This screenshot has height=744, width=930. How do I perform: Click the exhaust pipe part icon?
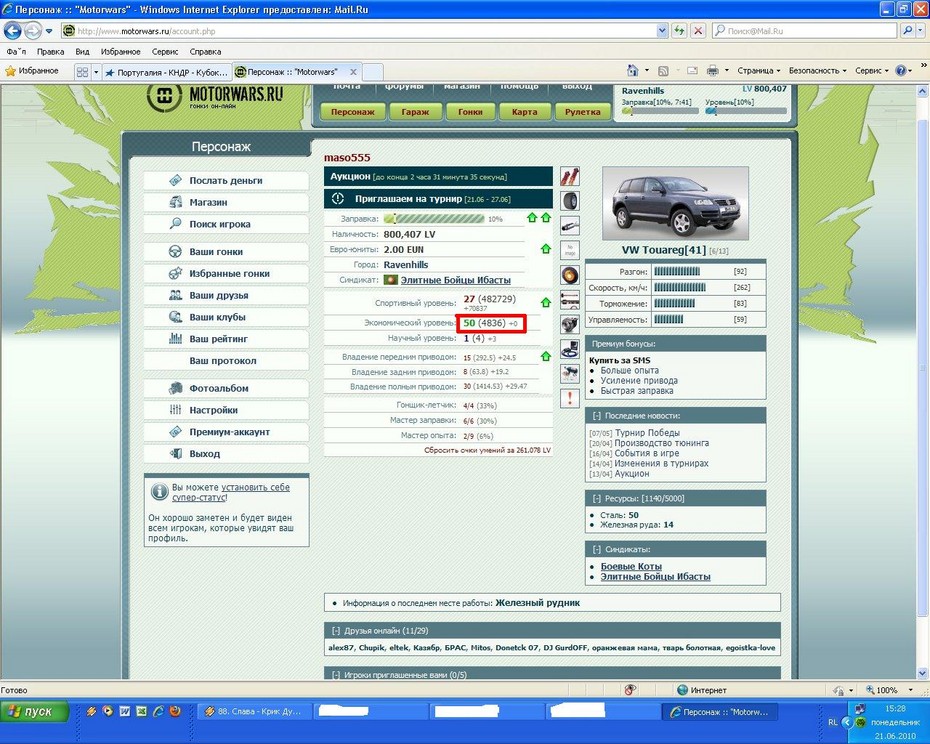(x=569, y=225)
